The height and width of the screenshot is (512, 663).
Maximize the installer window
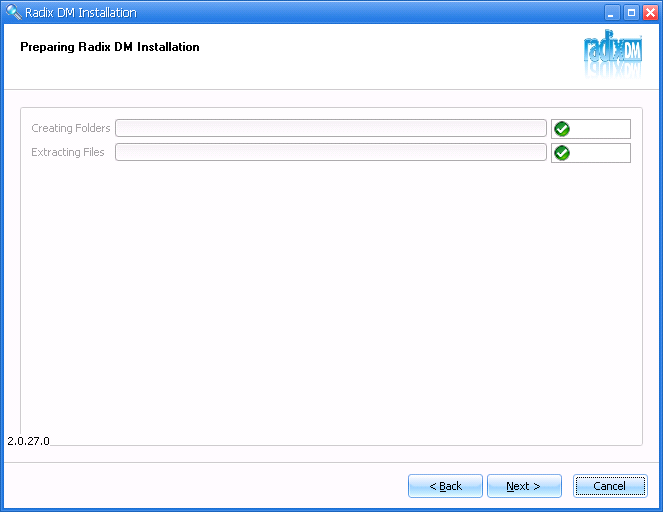[631, 13]
